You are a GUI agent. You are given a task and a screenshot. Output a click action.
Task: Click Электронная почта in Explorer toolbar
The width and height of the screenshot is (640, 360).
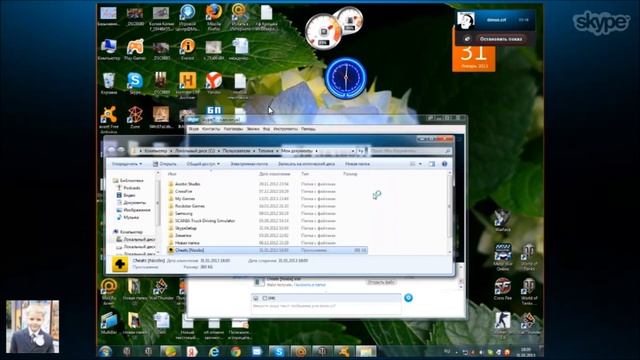tap(249, 164)
